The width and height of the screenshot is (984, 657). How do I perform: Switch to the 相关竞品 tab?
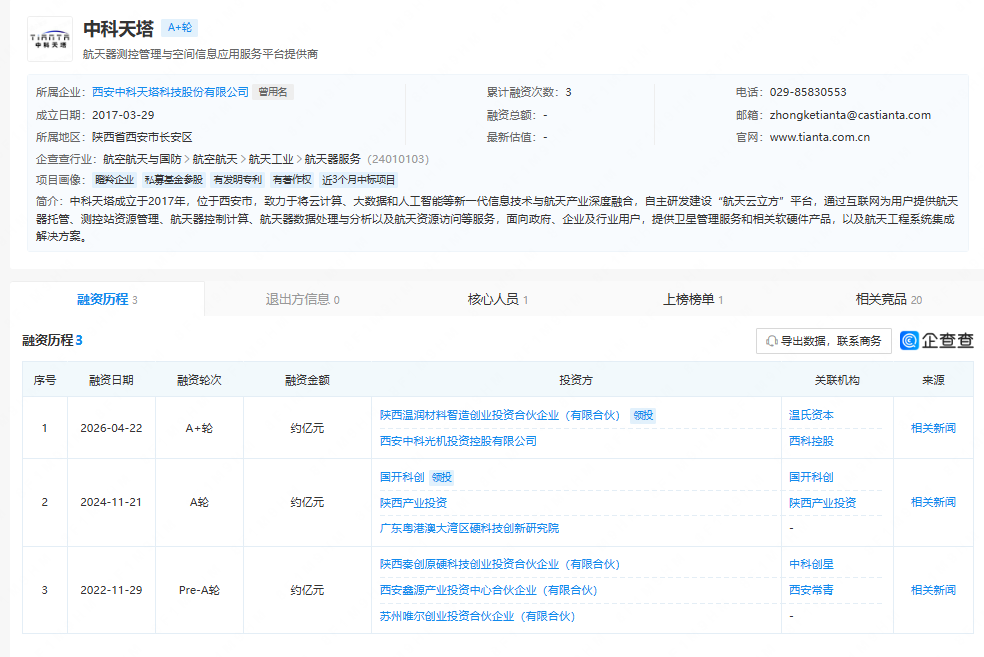coord(888,299)
